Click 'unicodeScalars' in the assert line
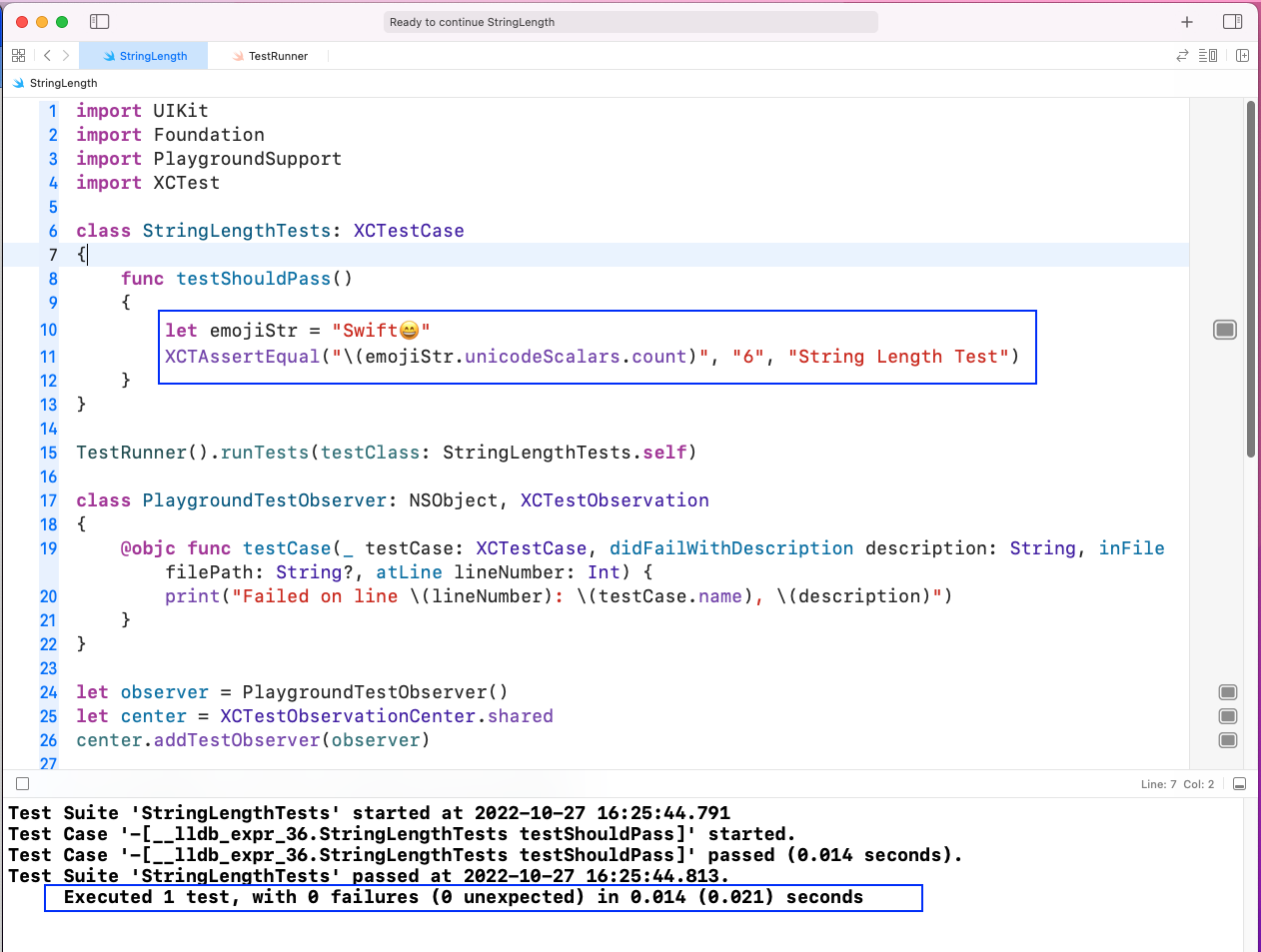The image size is (1261, 952). 543,357
